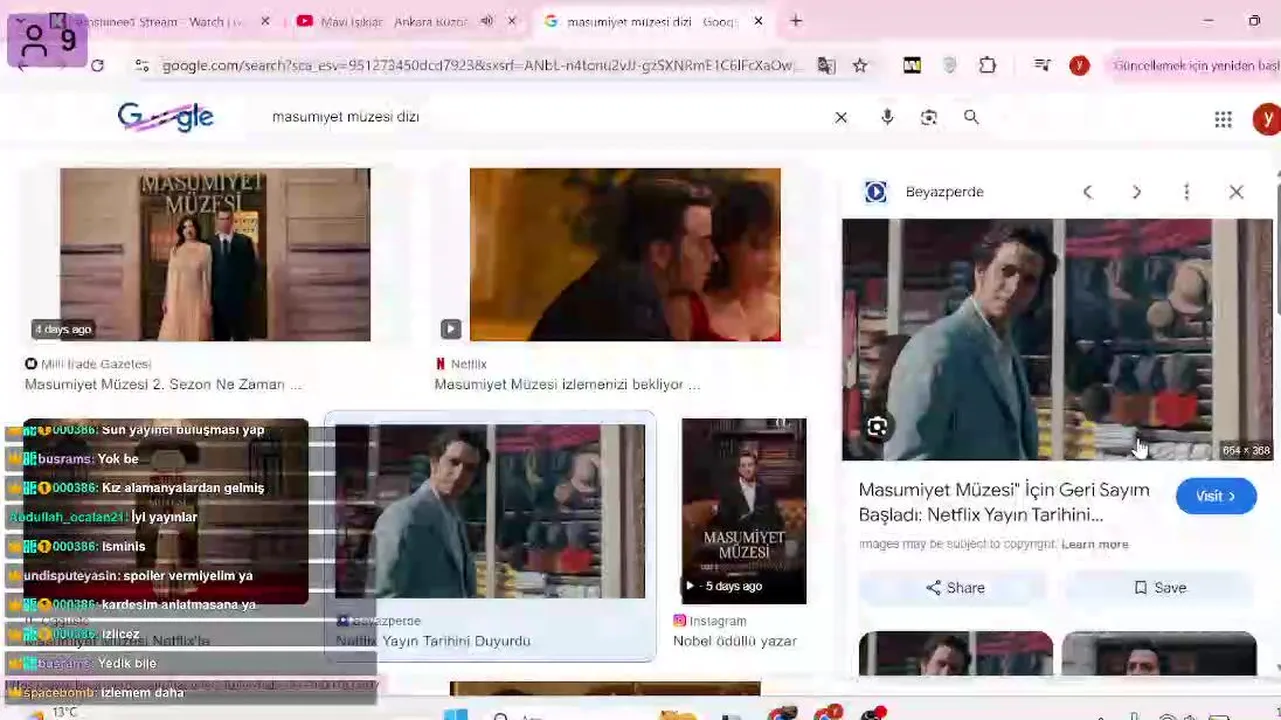Viewport: 1281px width, 720px height.
Task: Open the Beyazperde source link in preview header
Action: pyautogui.click(x=944, y=192)
